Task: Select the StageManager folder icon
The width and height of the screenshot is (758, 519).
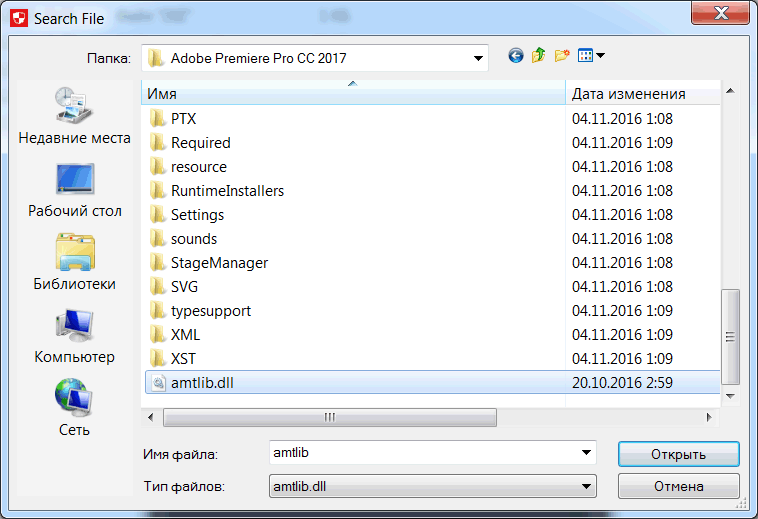Action: pos(157,262)
